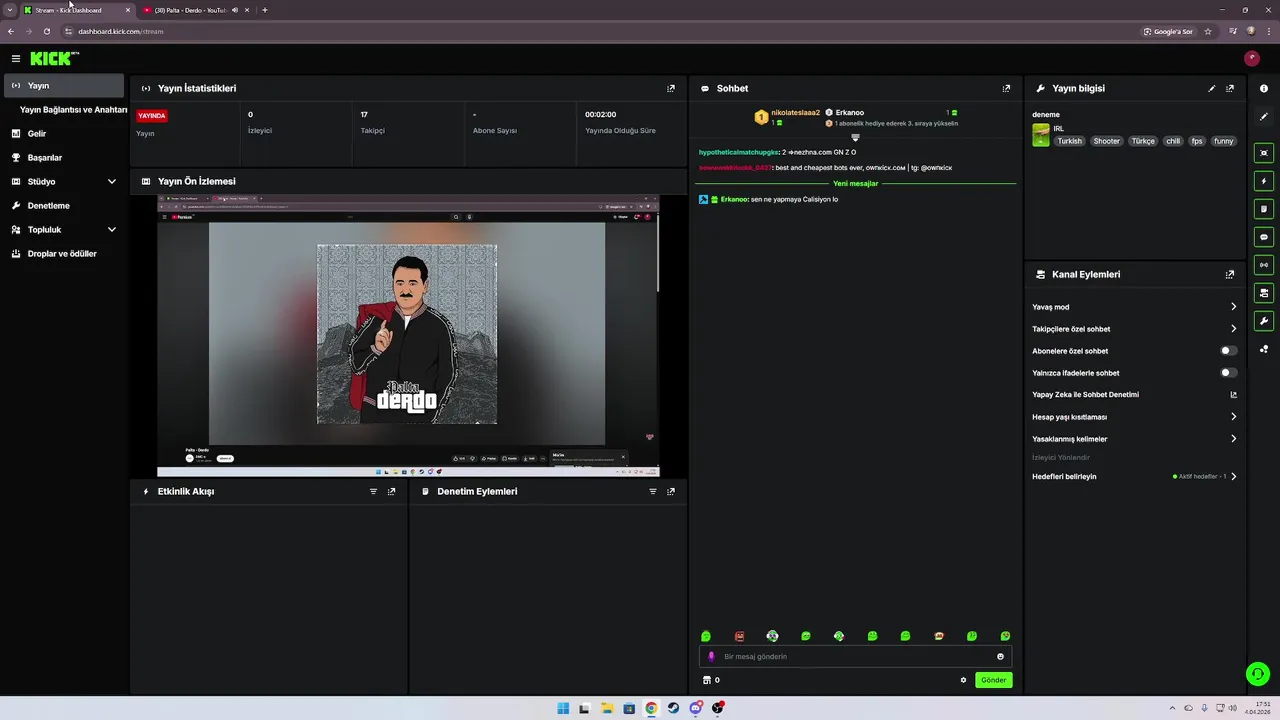Collapse the pinned gift leaderboard arrow in chat
Screen dimensions: 1280x720
pos(855,137)
